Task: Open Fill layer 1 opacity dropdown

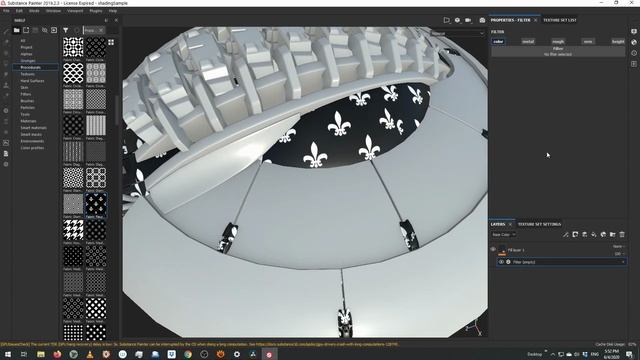Action: [620, 253]
